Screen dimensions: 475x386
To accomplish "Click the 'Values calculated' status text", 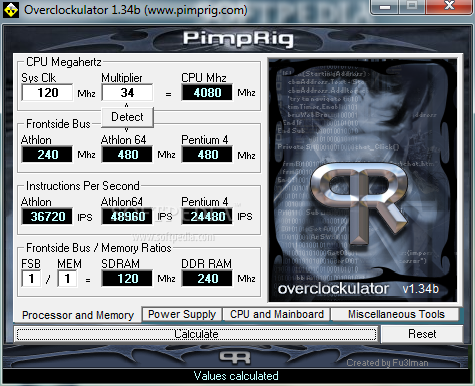I will [x=236, y=376].
